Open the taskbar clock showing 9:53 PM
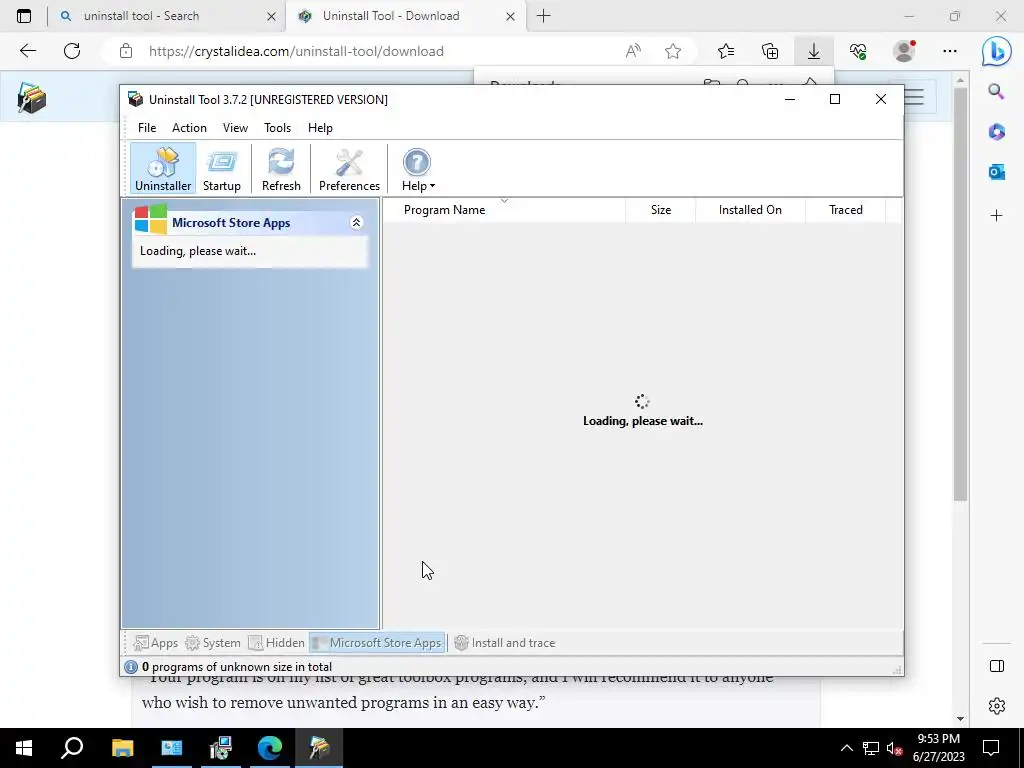The image size is (1024, 768). [x=938, y=748]
